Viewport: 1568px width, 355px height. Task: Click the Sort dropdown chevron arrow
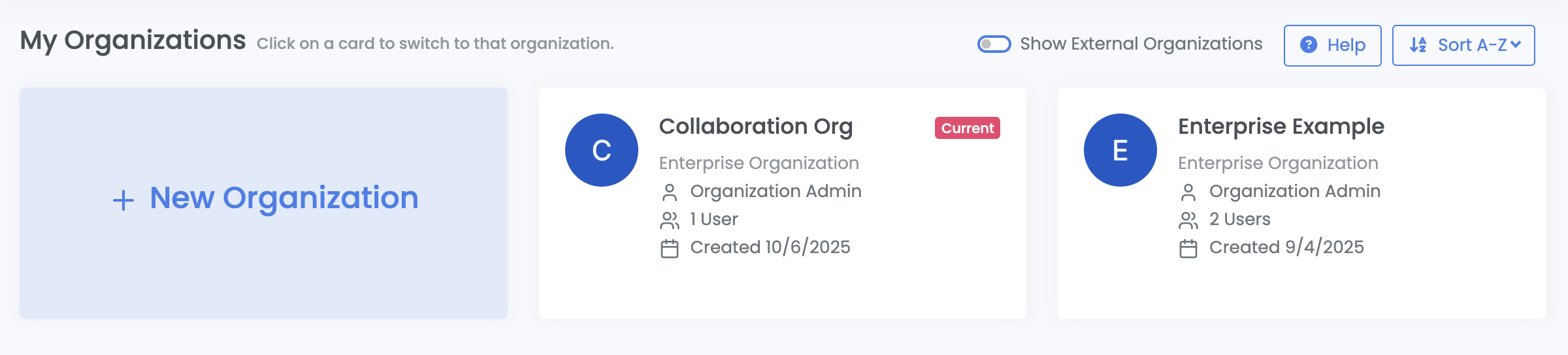pyautogui.click(x=1516, y=44)
